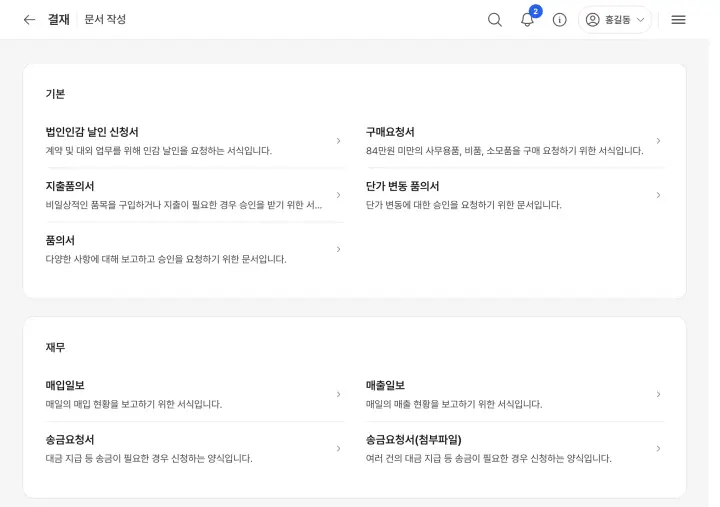Open 매출일보 chevron arrow
This screenshot has width=720, height=507.
tap(658, 394)
